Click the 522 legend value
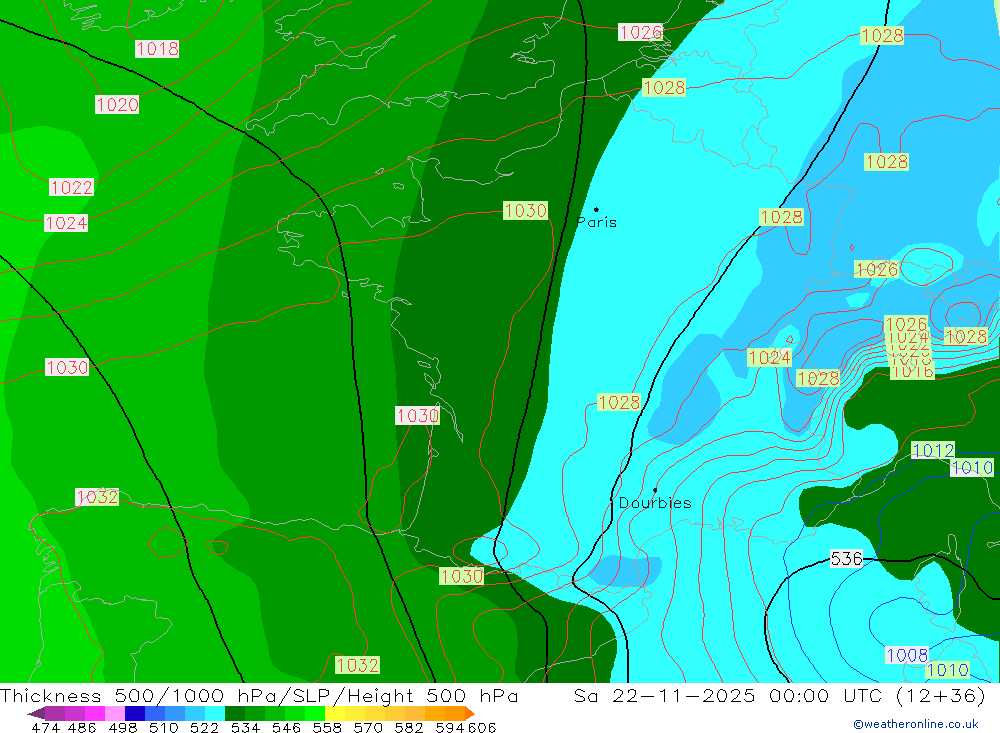Screen dimensions: 1000x733 [x=204, y=727]
